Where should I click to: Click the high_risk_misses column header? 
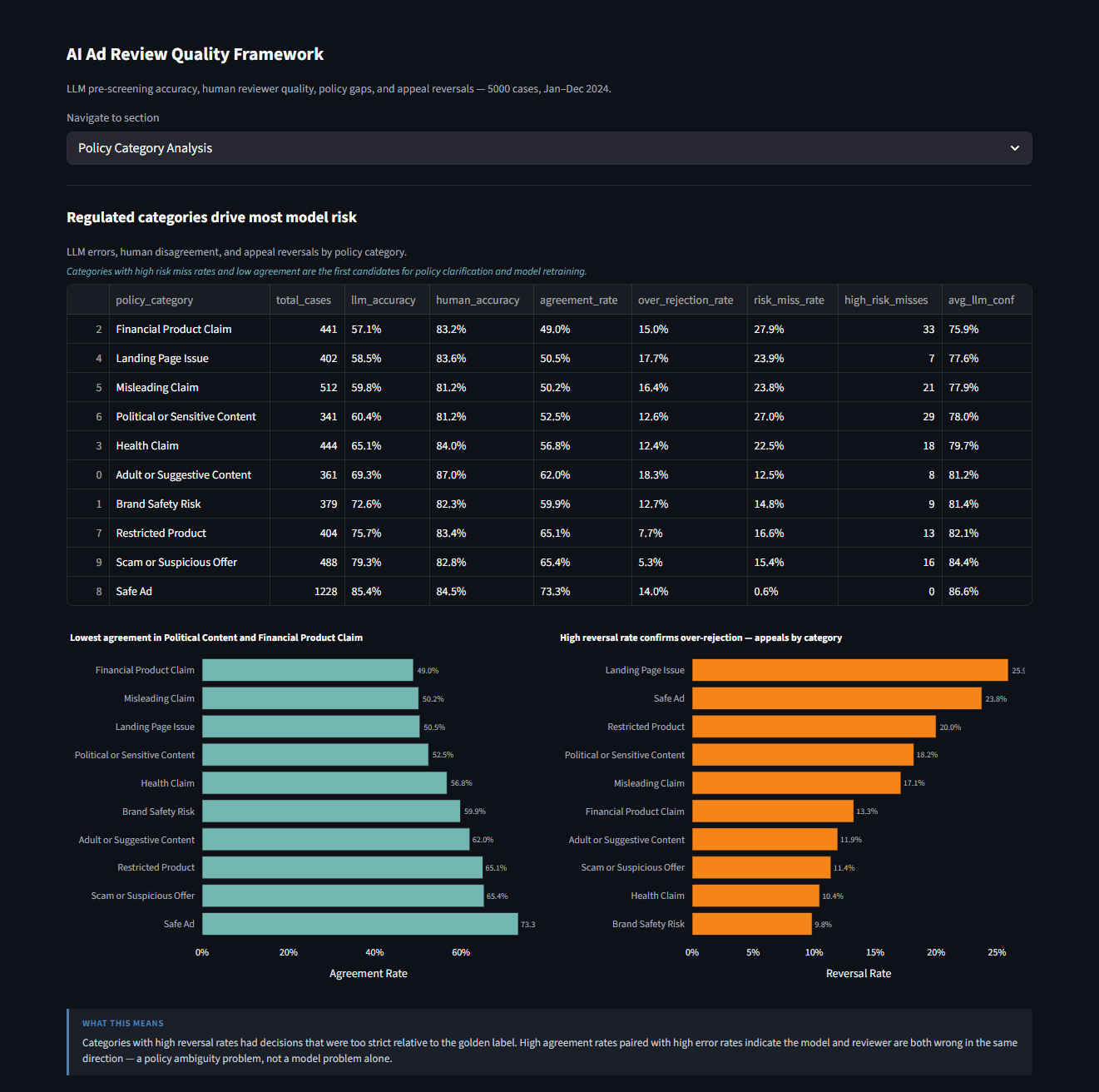click(x=889, y=300)
